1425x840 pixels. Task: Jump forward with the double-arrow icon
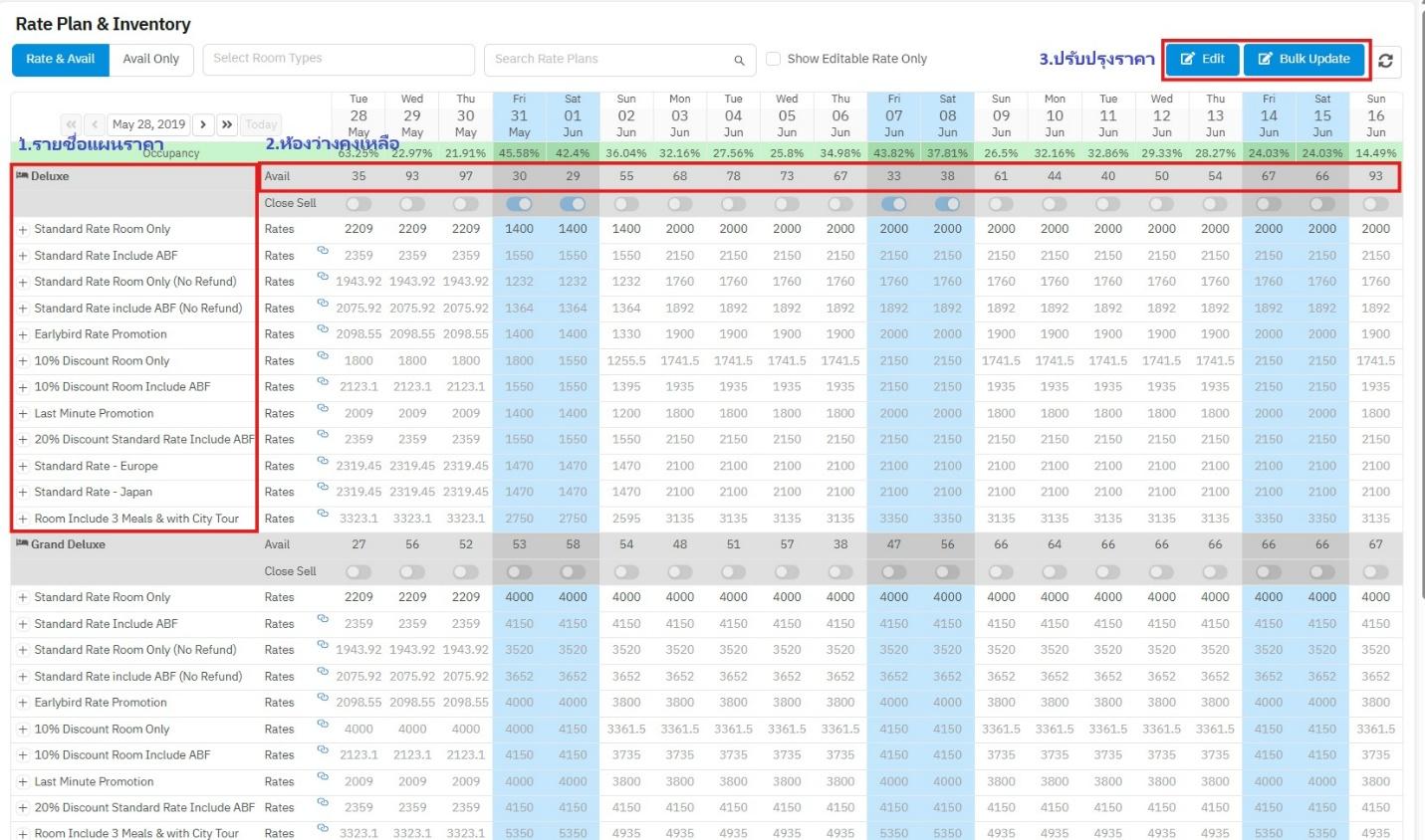tap(227, 124)
